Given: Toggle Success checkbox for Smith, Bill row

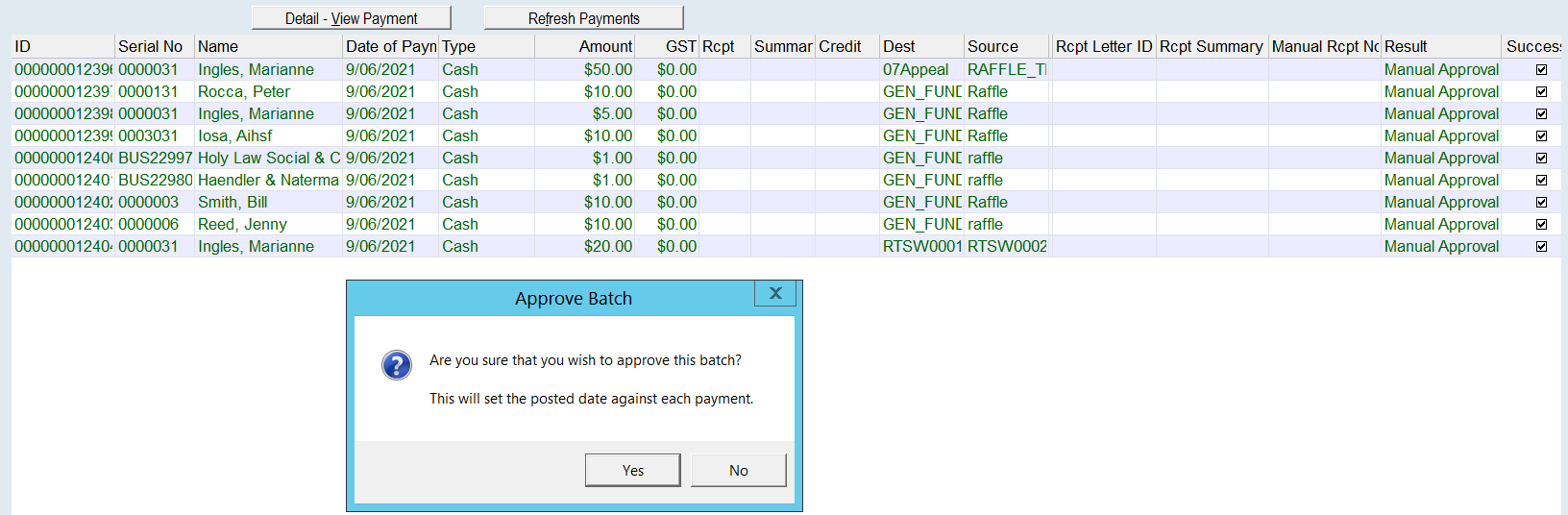Looking at the screenshot, I should click(1541, 202).
